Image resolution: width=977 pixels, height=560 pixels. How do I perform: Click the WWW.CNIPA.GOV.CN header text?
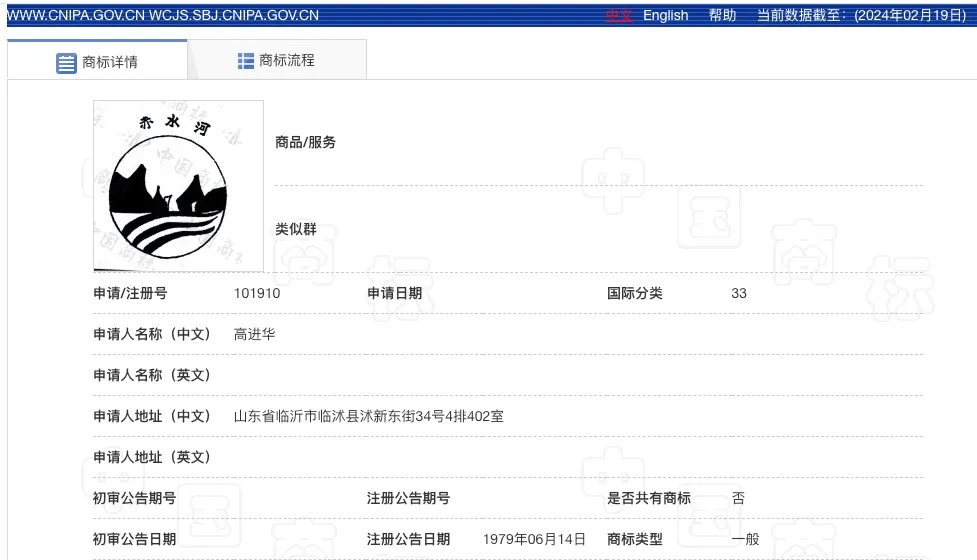75,16
